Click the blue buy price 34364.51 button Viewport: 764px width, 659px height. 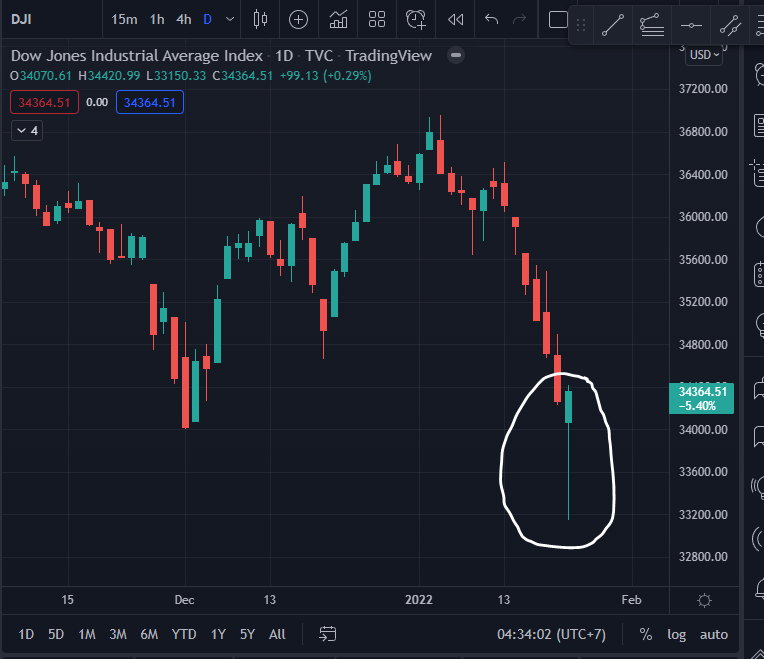coord(150,102)
